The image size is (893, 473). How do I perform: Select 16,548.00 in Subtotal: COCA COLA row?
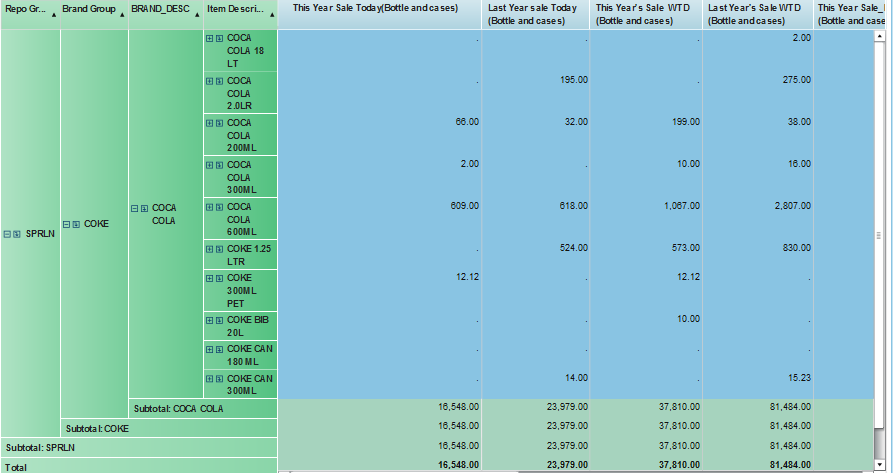coord(458,407)
